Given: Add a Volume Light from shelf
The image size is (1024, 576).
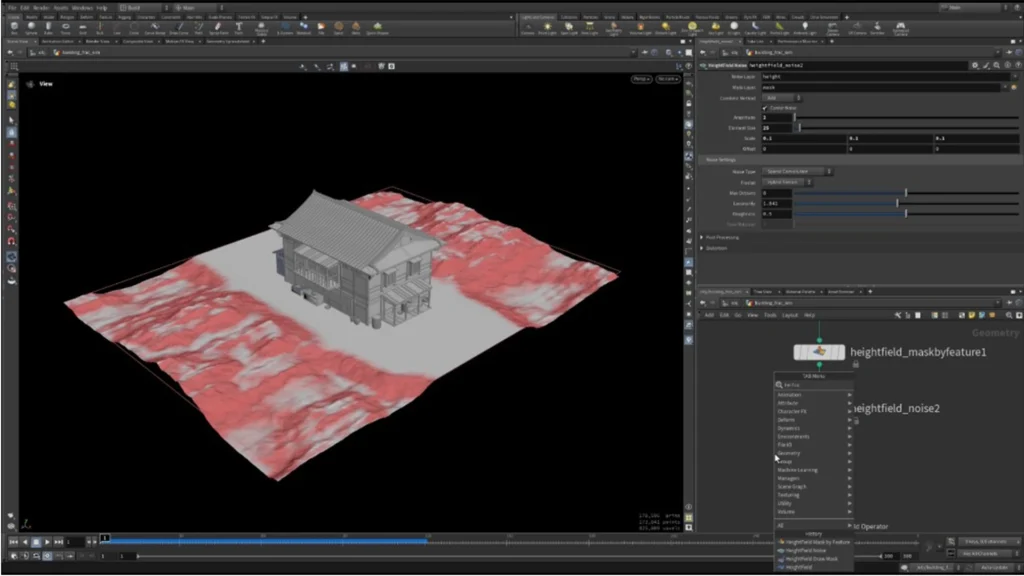Looking at the screenshot, I should point(640,27).
